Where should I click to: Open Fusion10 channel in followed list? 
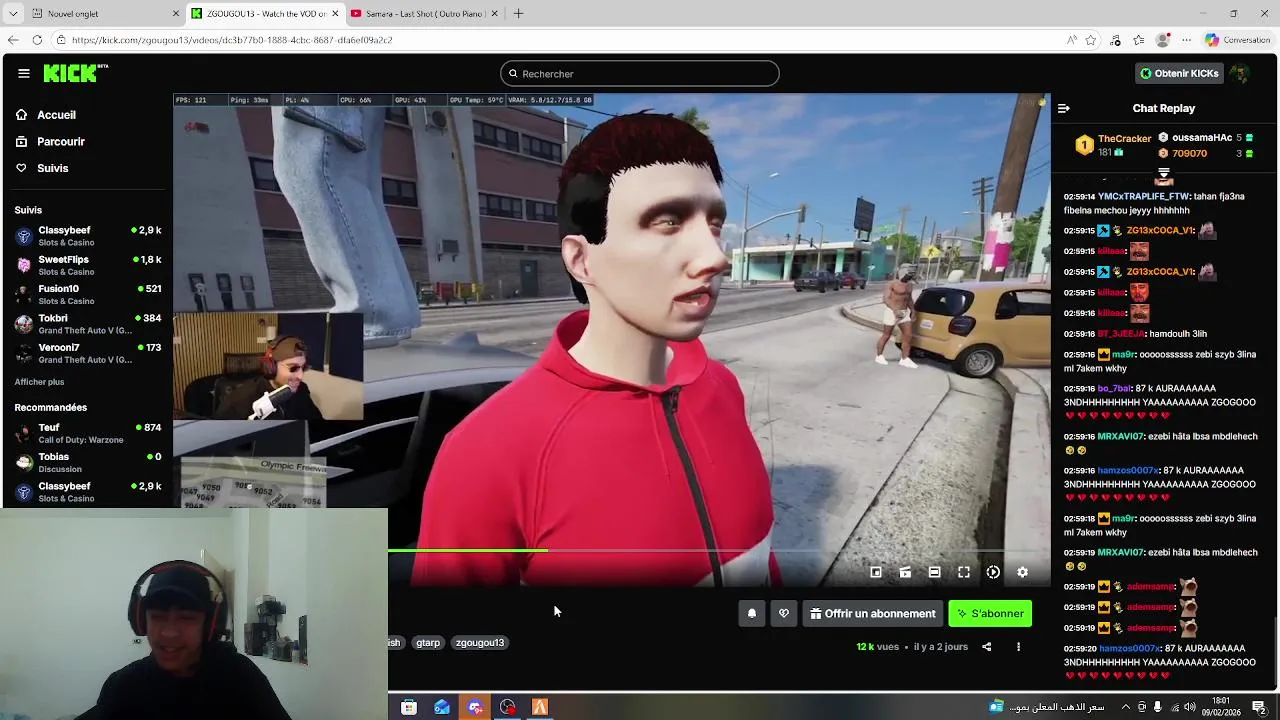click(88, 294)
